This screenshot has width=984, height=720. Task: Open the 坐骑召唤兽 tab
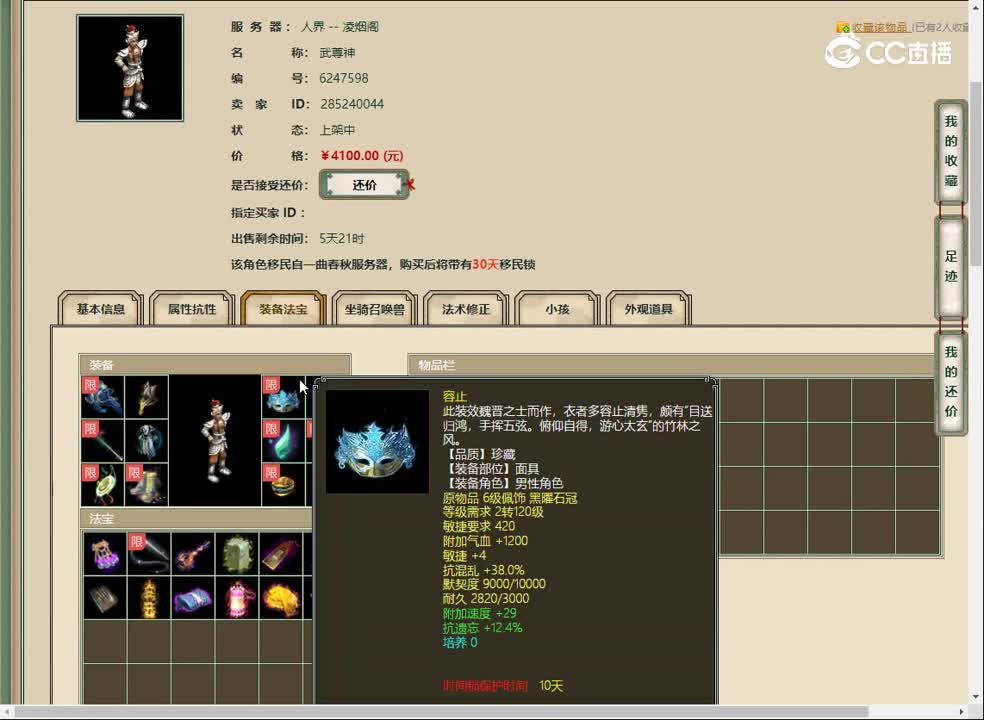point(373,310)
